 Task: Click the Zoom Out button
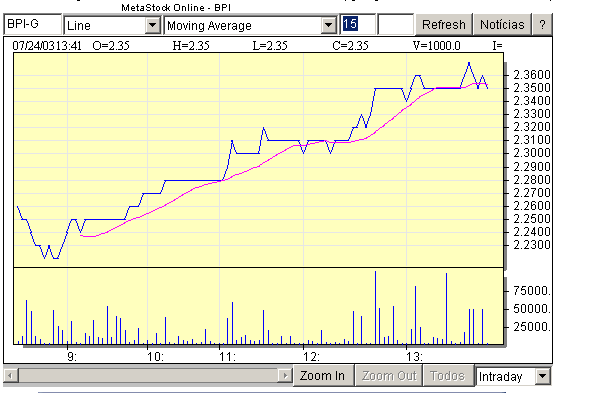pos(389,376)
